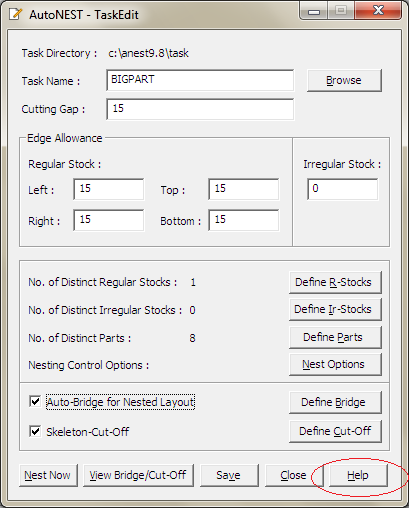Open the Define Ir-Stocks dialog
The image size is (409, 508).
[x=335, y=309]
